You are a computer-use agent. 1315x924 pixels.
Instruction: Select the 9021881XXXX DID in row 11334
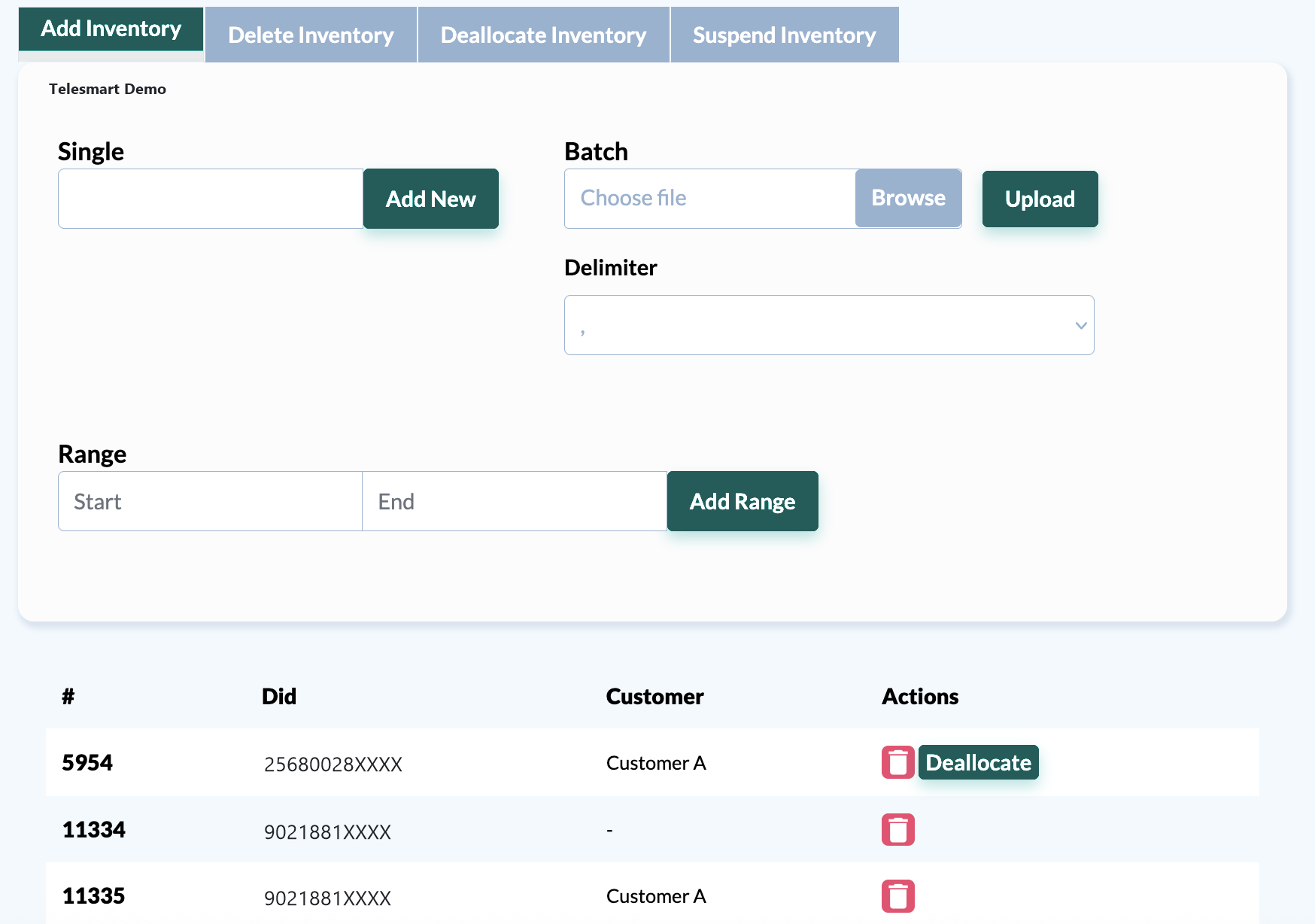[x=327, y=832]
